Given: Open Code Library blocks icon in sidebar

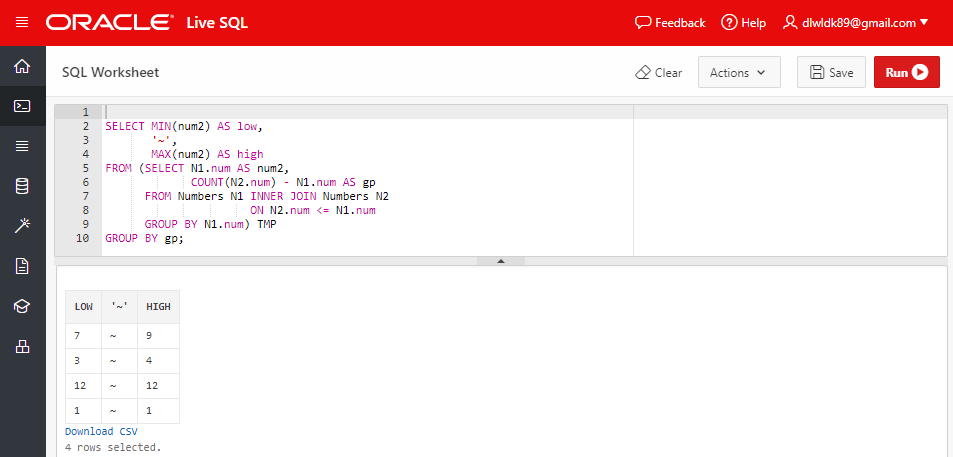Looking at the screenshot, I should coord(22,346).
